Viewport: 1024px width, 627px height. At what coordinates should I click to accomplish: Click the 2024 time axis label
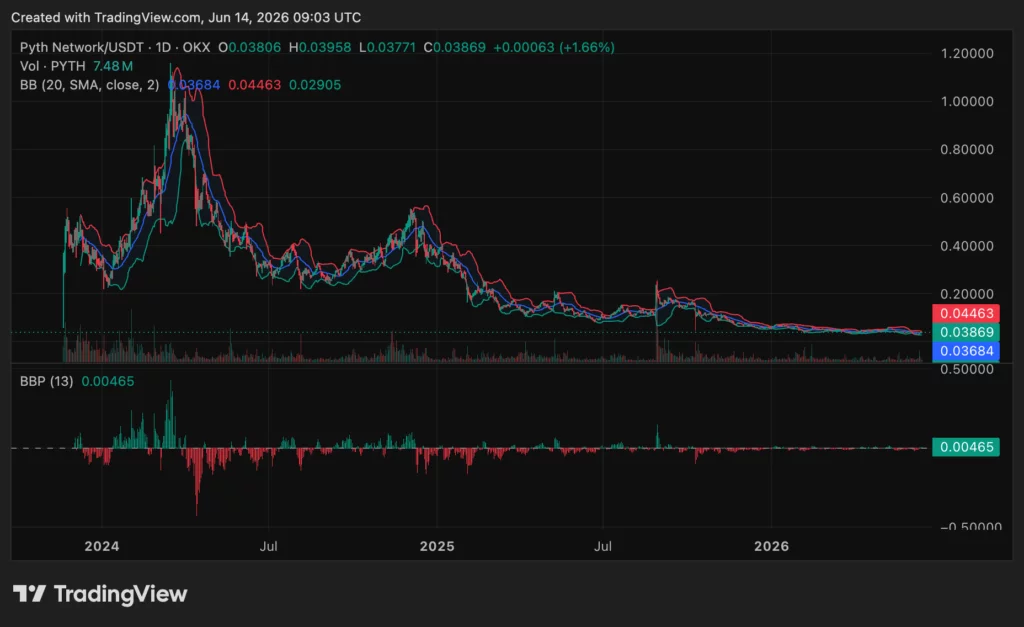click(x=102, y=546)
